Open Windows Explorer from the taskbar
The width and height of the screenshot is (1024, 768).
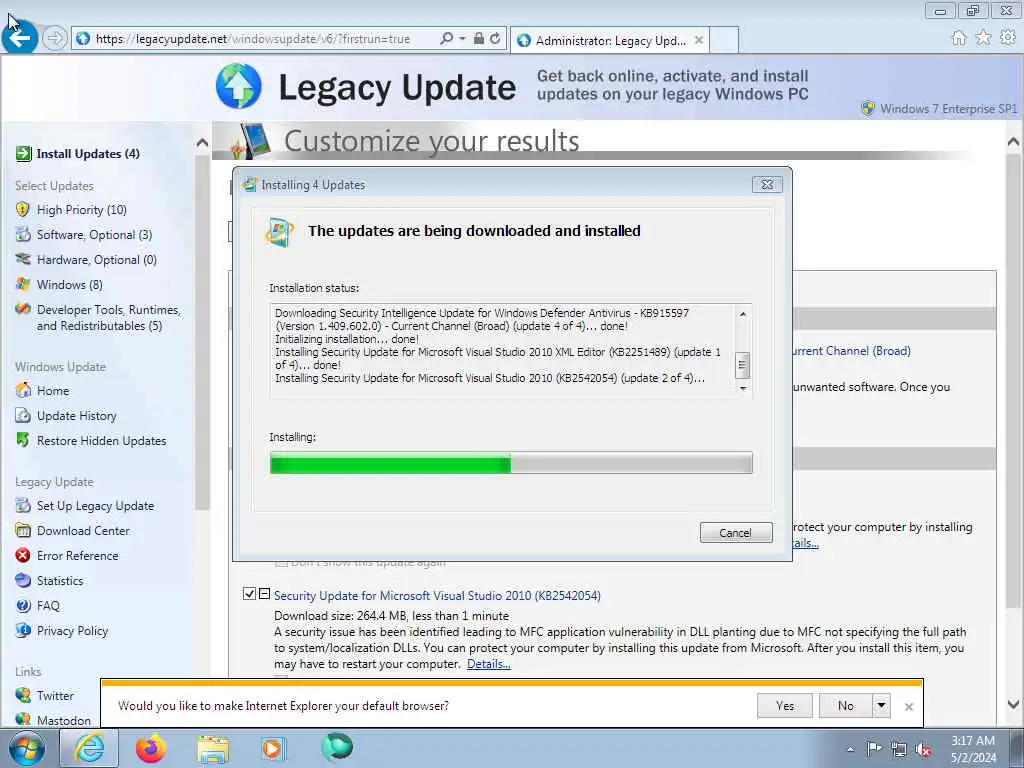point(213,748)
